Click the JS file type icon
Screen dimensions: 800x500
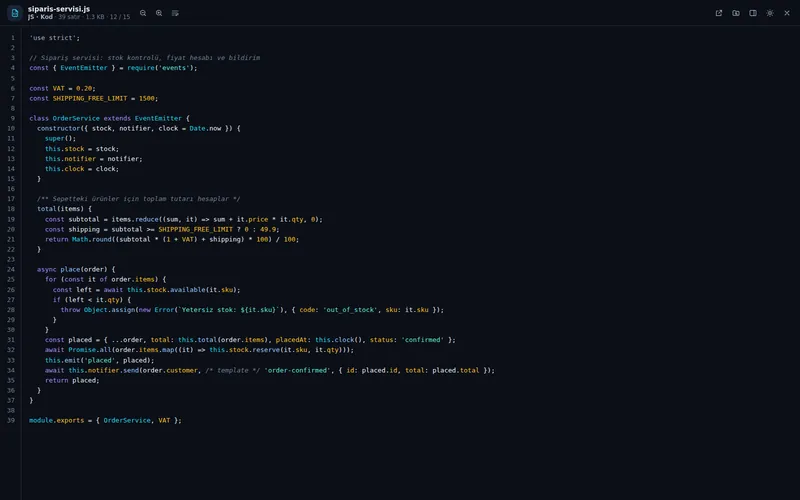point(14,13)
